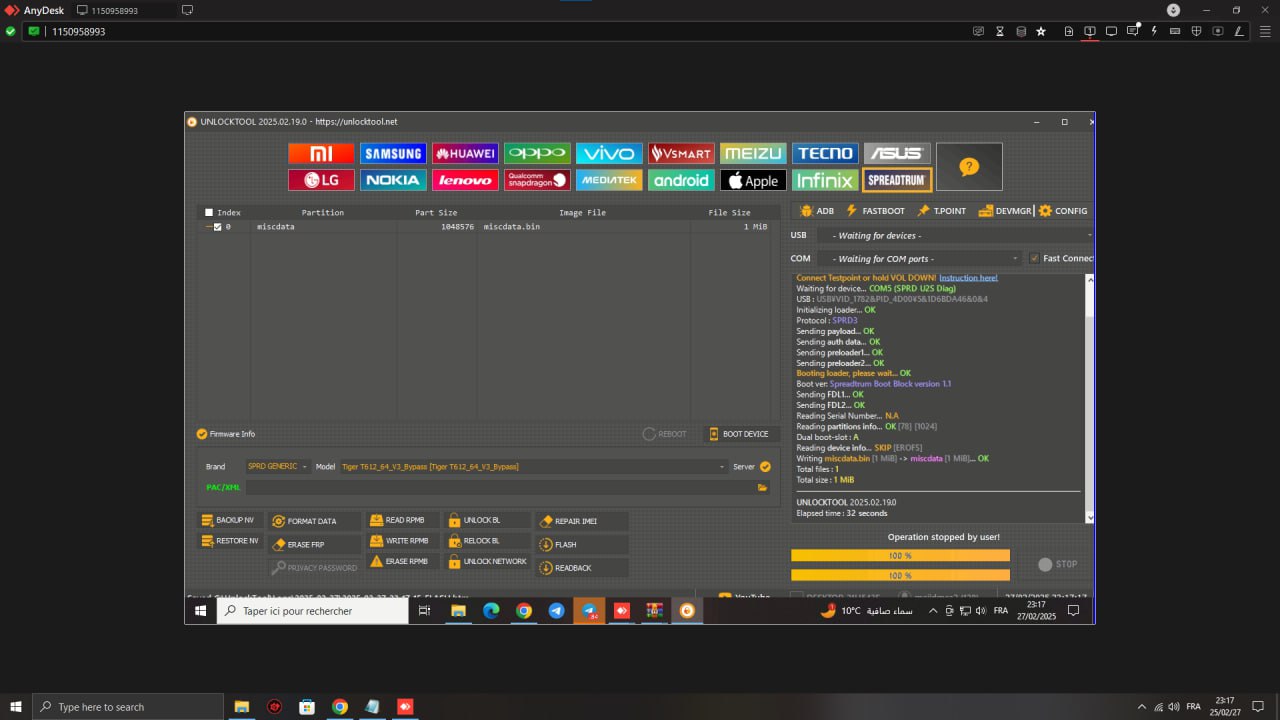Select the Xiaomi MI brand logo
Screen dimensions: 1280x720
click(321, 153)
